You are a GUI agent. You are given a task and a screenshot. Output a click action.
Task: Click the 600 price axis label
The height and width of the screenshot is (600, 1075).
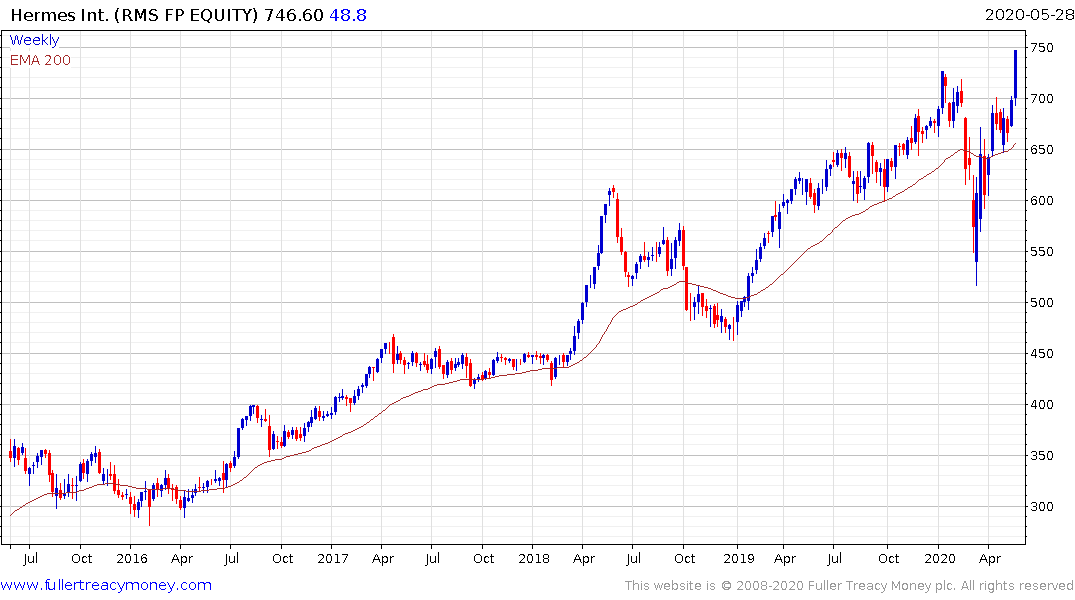pyautogui.click(x=1041, y=201)
